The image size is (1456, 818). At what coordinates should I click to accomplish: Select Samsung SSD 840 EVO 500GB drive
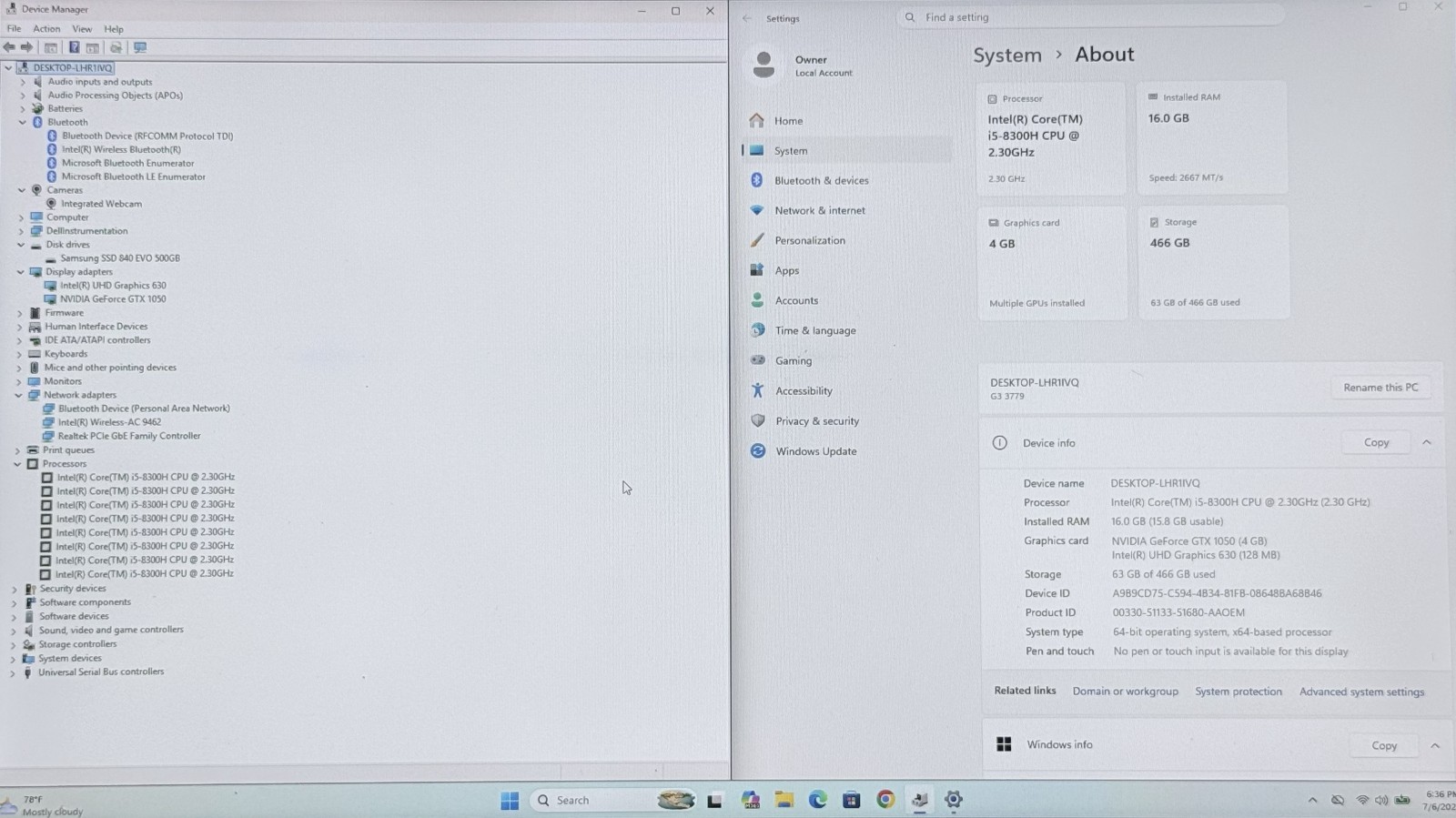pos(120,258)
